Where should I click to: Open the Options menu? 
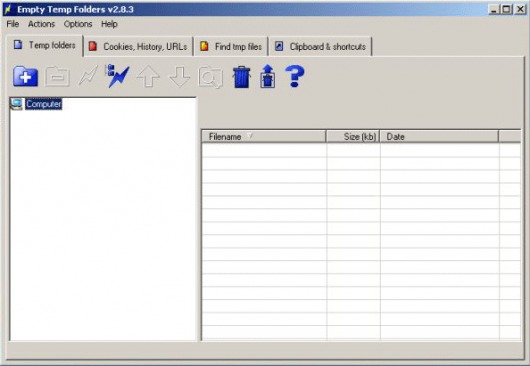(78, 24)
